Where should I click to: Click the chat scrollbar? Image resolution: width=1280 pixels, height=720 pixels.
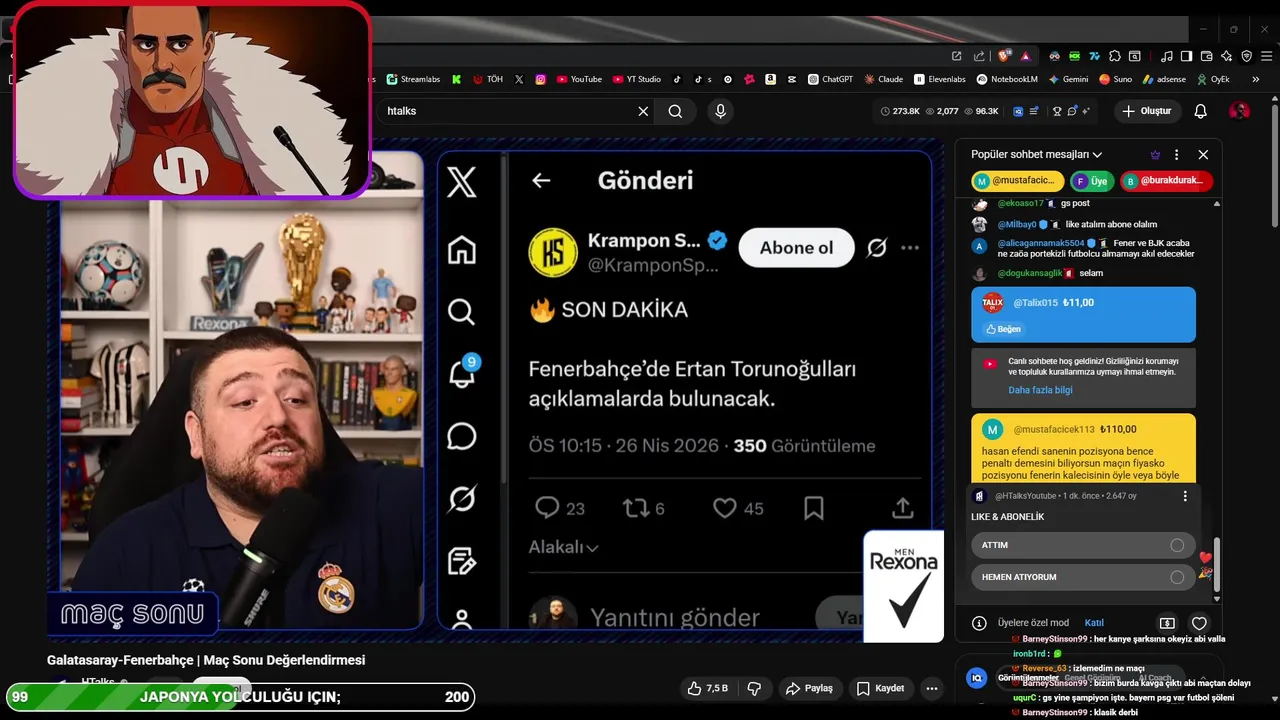coord(1217,565)
